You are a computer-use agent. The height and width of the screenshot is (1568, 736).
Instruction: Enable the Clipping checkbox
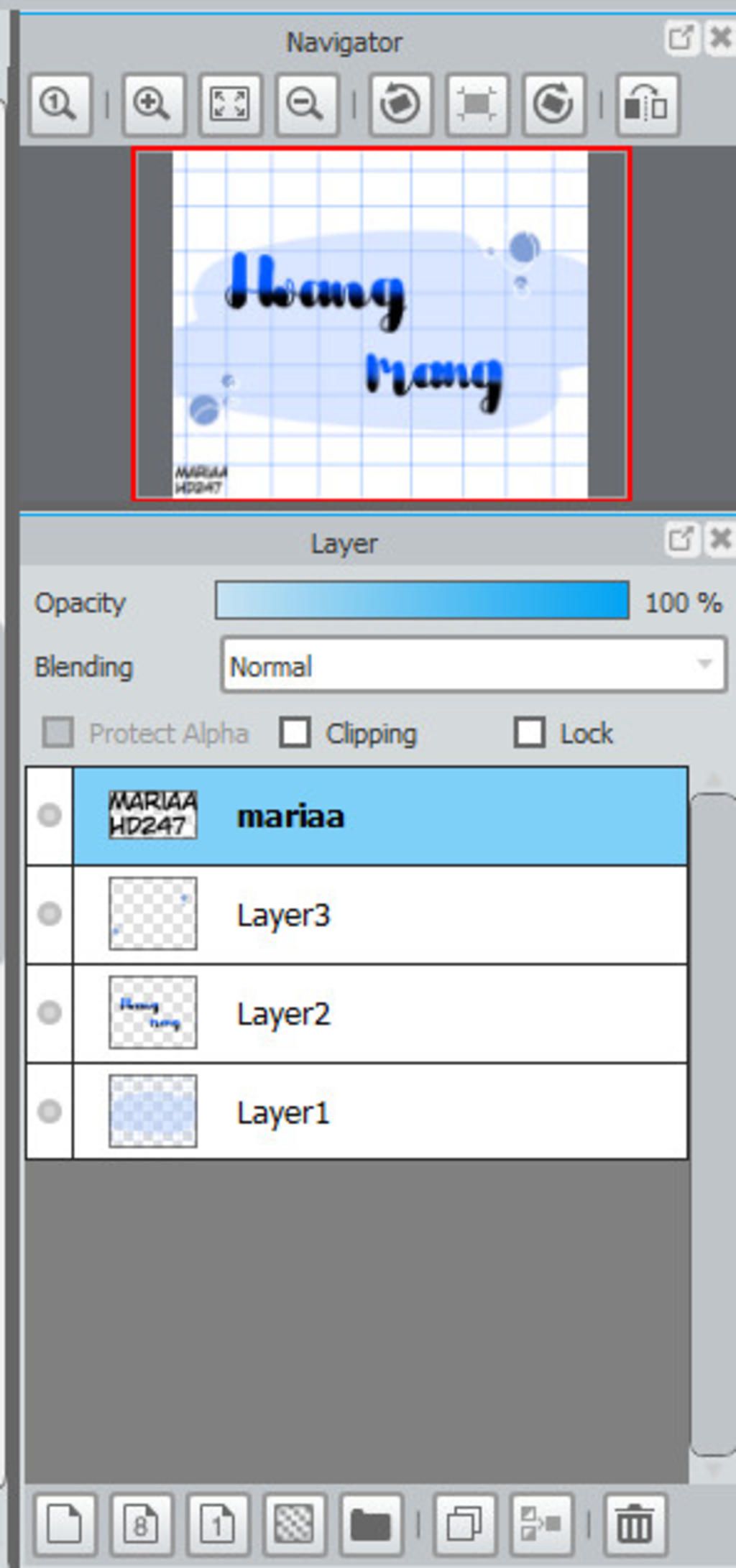coord(295,733)
